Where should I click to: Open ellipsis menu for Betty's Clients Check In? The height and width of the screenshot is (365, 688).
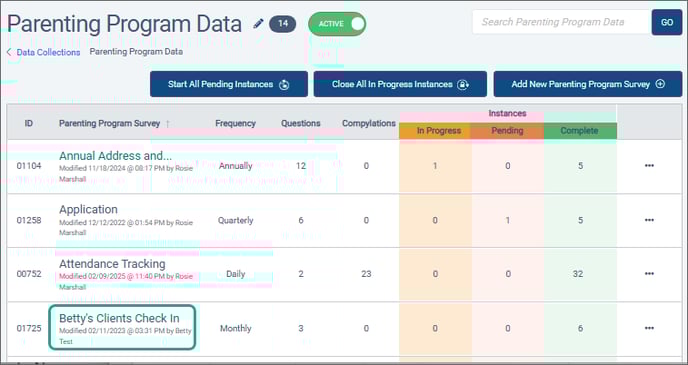649,328
